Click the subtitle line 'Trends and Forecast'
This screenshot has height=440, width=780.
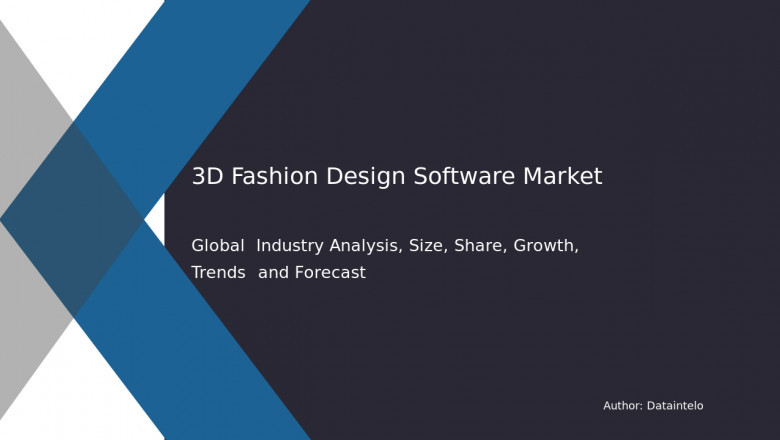pyautogui.click(x=279, y=272)
